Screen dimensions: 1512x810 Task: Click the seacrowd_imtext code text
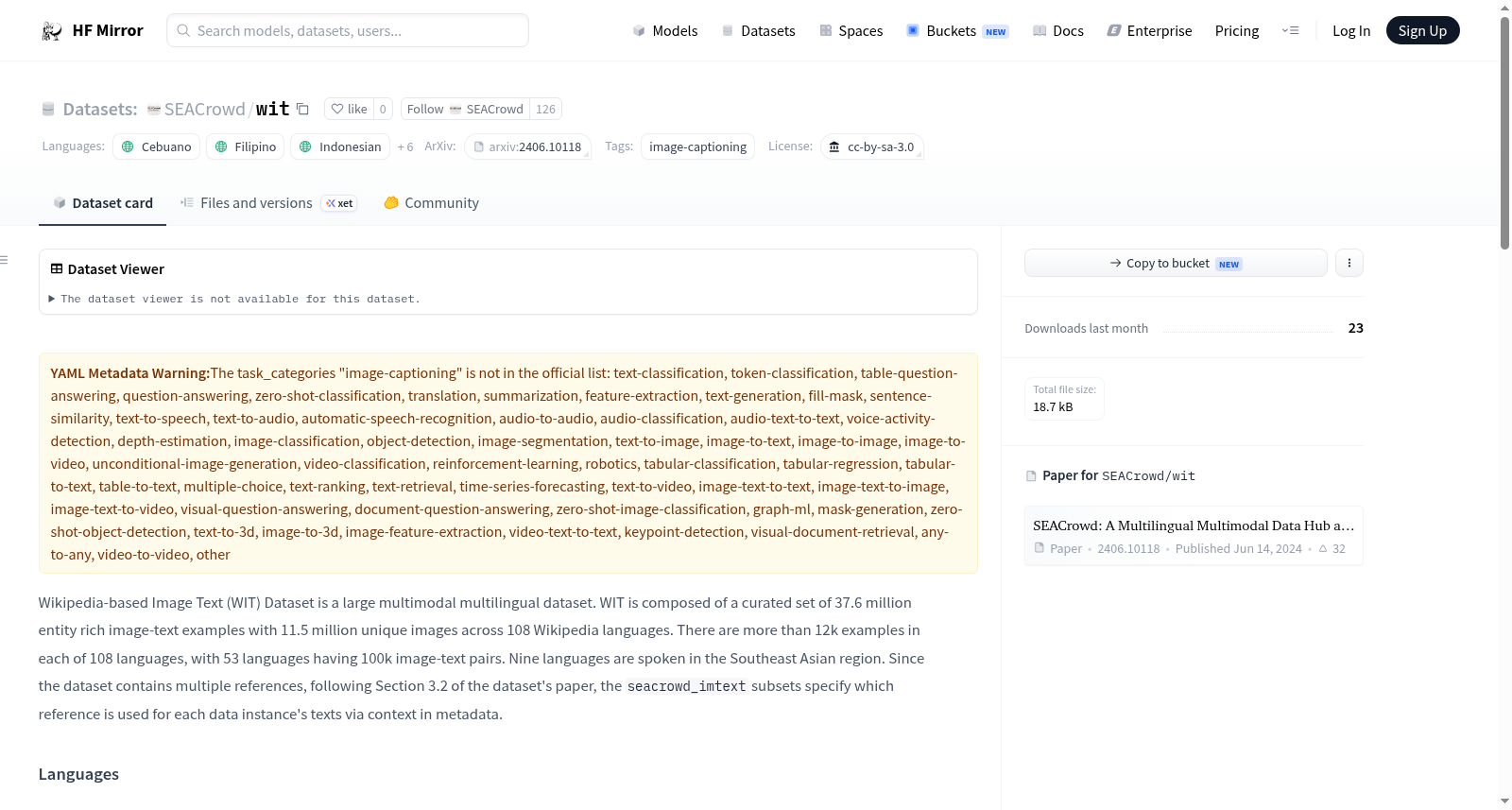point(686,686)
